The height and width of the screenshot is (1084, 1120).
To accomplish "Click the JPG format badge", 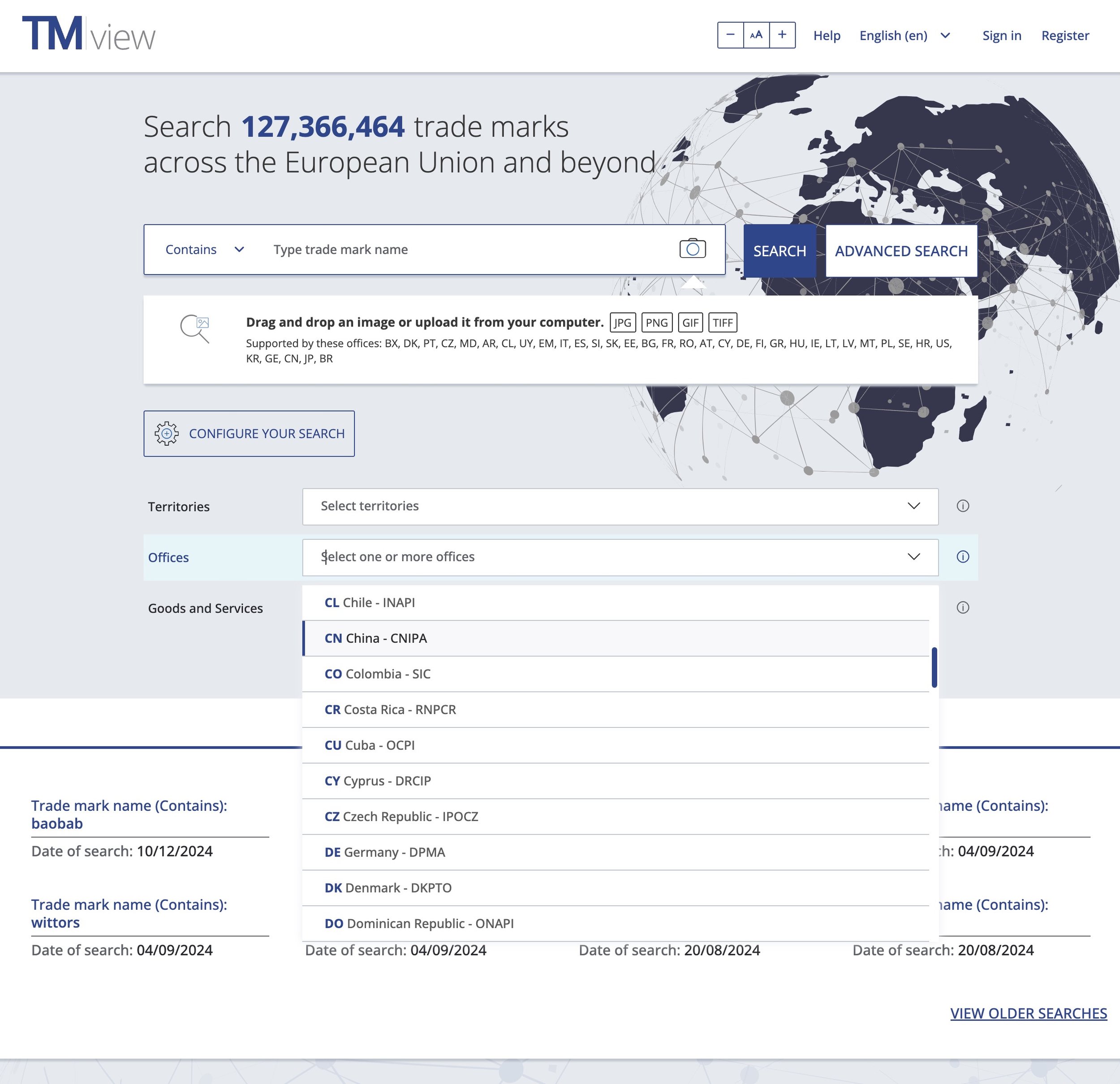I will click(x=623, y=323).
